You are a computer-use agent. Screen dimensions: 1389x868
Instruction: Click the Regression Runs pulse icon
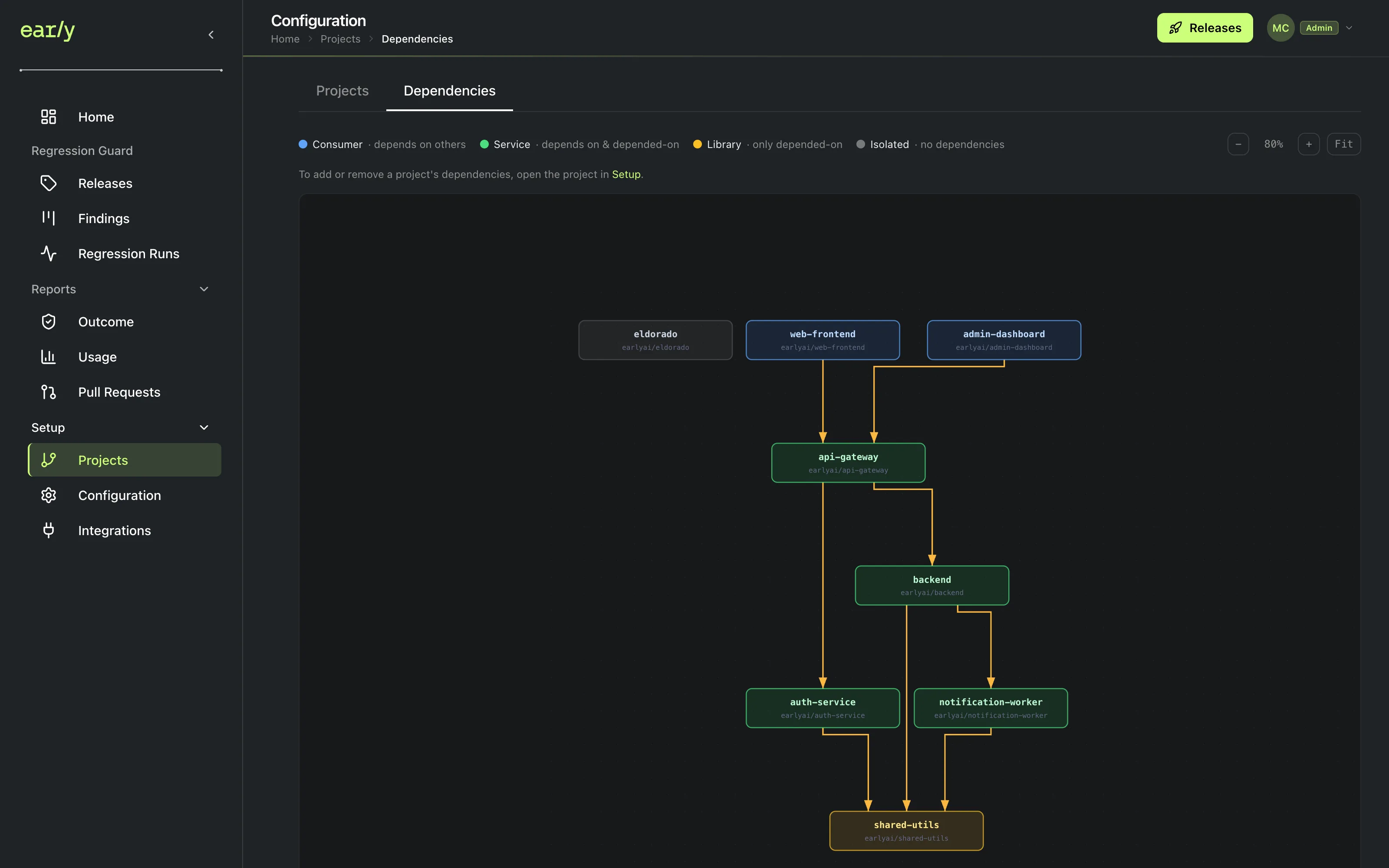tap(49, 254)
